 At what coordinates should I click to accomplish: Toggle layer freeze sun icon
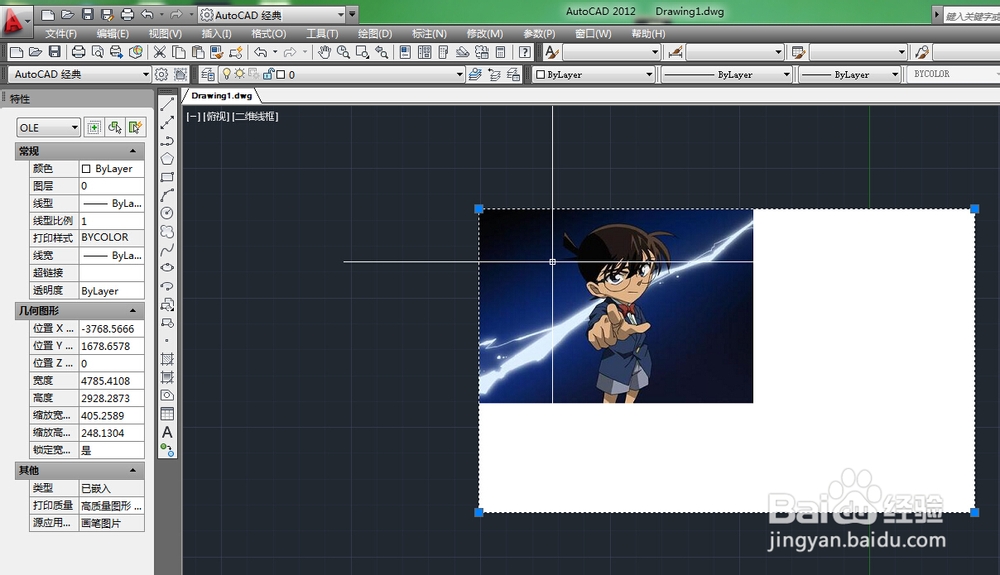pos(239,75)
